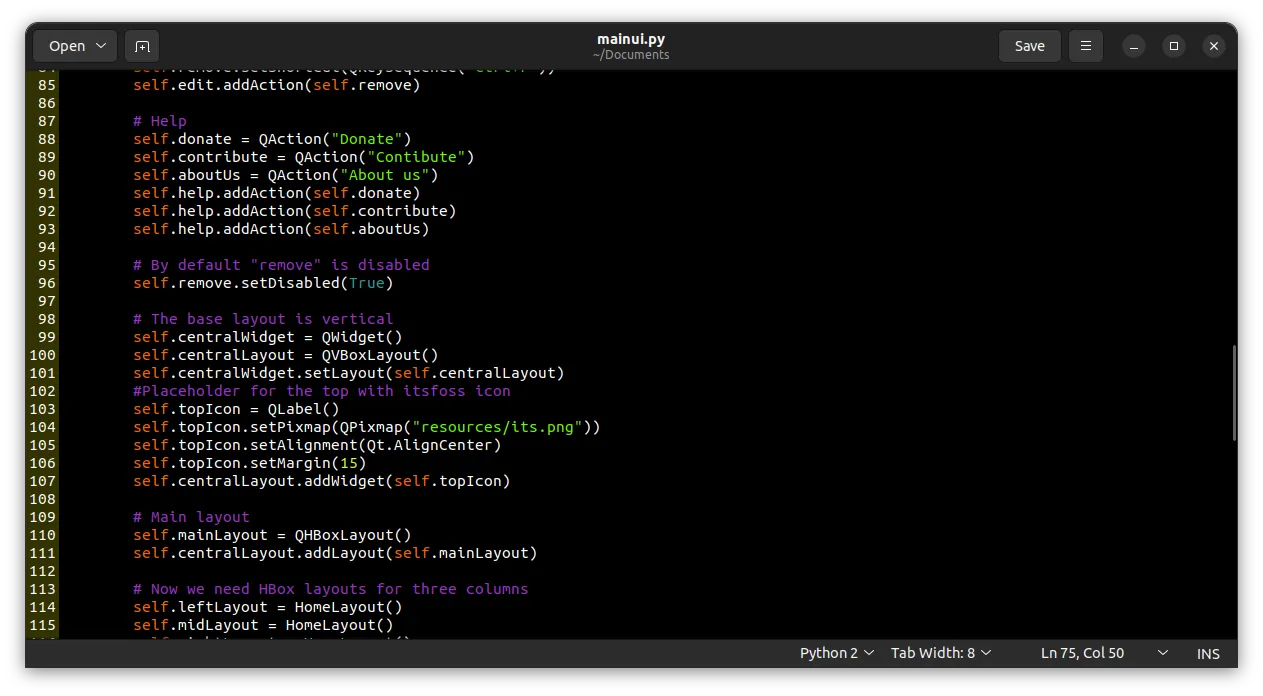Expand the Tab Width: 8 dropdown
The height and width of the screenshot is (696, 1263).
(940, 653)
